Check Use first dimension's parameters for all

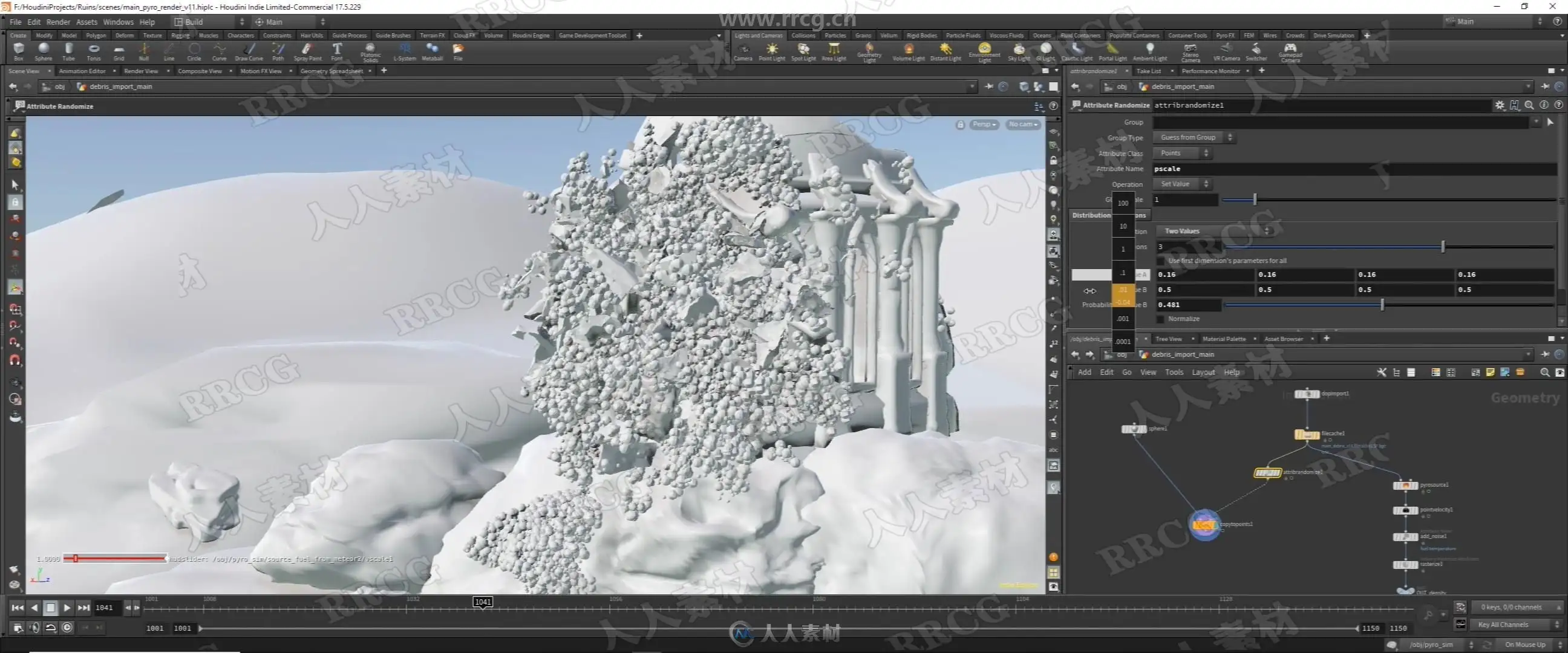tap(1161, 261)
